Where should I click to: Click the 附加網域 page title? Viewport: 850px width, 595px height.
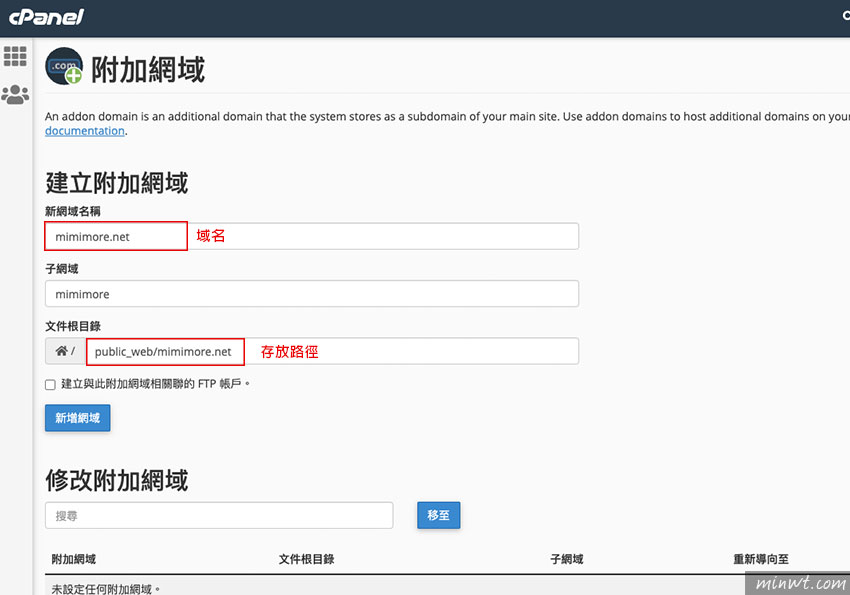pos(148,70)
